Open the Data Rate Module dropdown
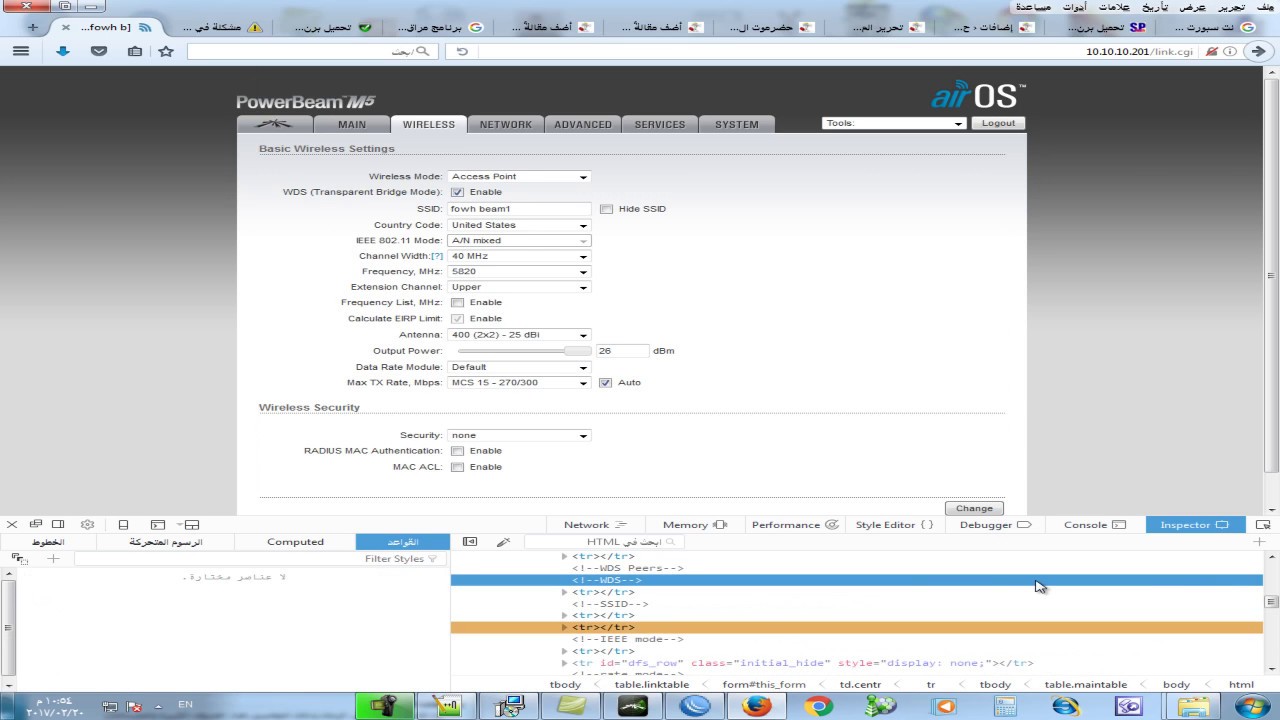Image resolution: width=1280 pixels, height=720 pixels. pyautogui.click(x=519, y=367)
